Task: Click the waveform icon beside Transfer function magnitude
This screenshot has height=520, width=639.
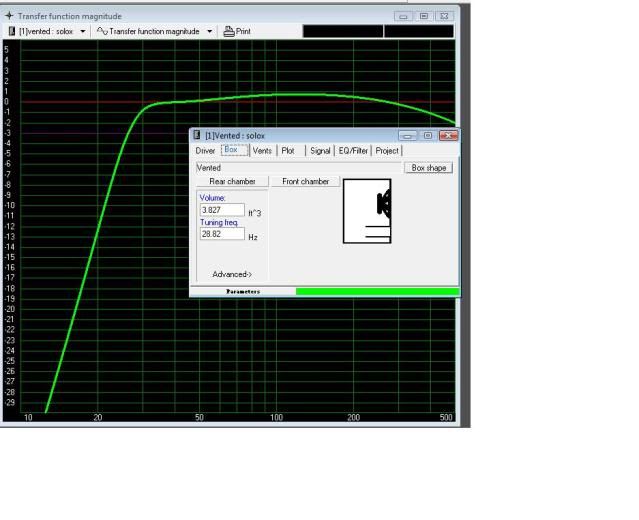Action: click(102, 31)
